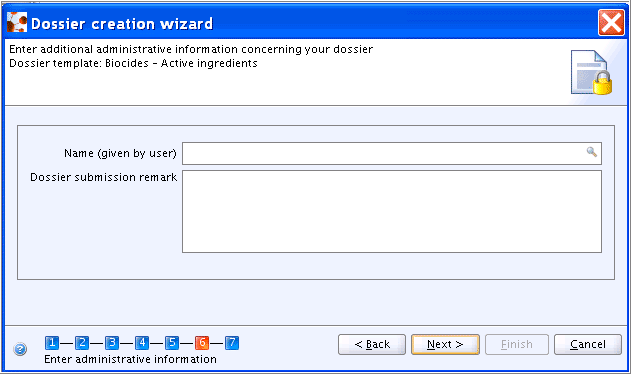Click the locked dossier document icon

pyautogui.click(x=592, y=72)
